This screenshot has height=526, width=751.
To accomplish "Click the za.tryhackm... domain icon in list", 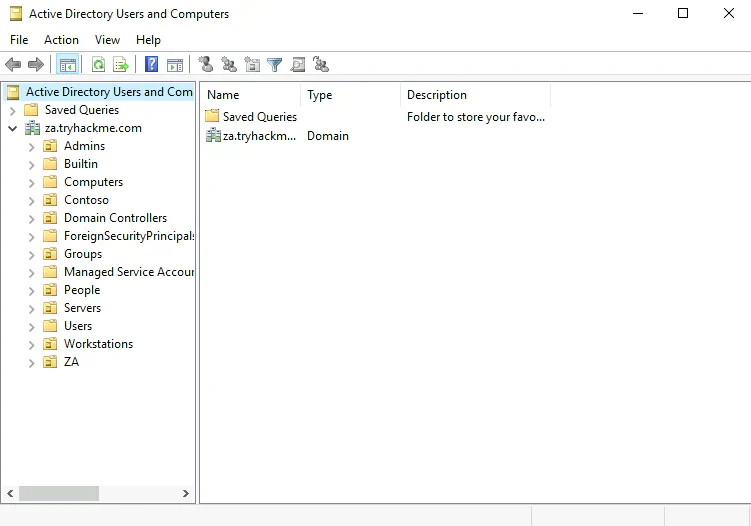I will (x=213, y=136).
